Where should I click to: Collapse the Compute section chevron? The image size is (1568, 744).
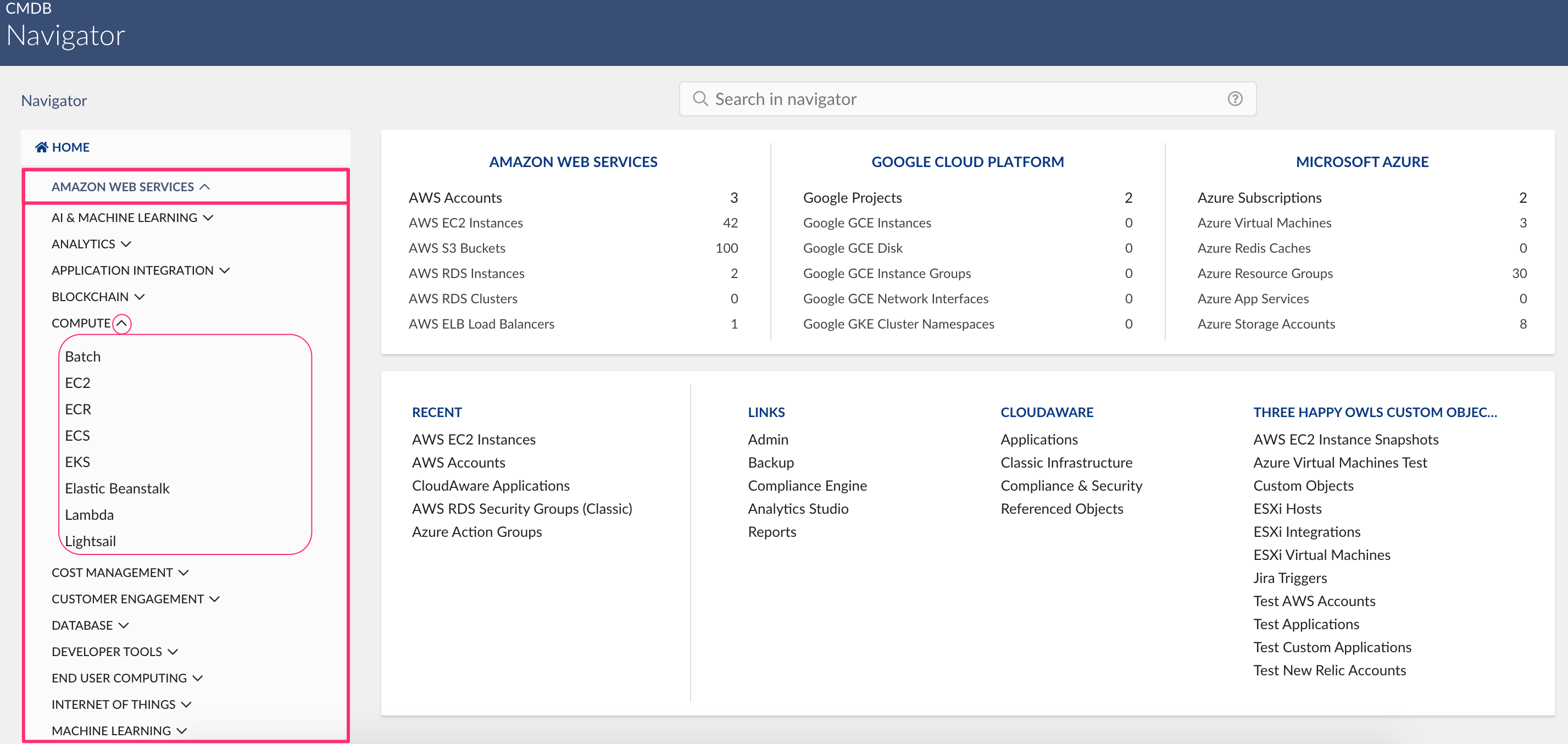pyautogui.click(x=122, y=323)
